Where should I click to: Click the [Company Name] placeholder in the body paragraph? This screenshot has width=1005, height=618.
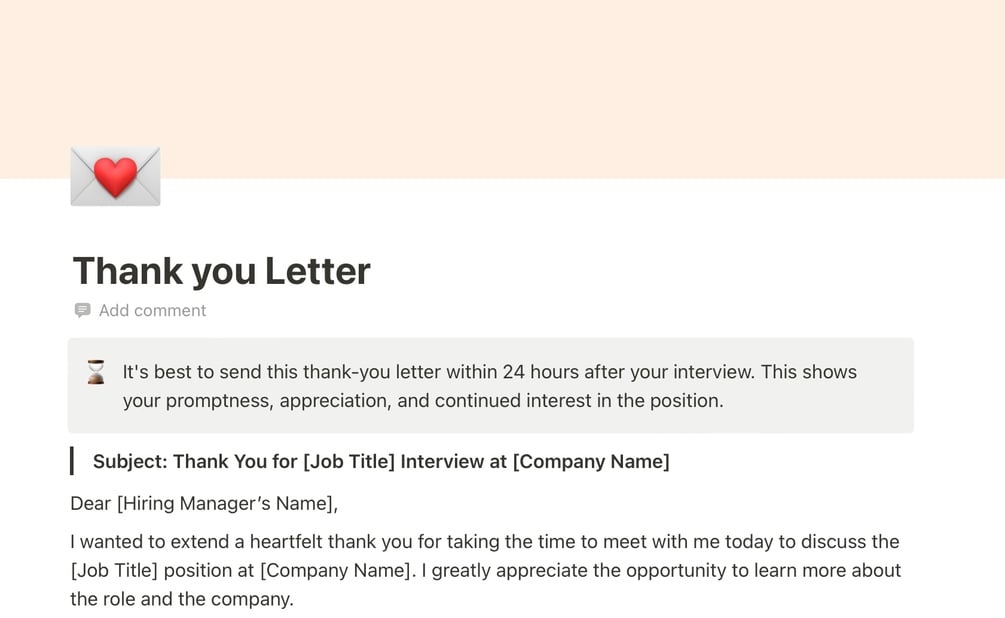click(x=335, y=571)
